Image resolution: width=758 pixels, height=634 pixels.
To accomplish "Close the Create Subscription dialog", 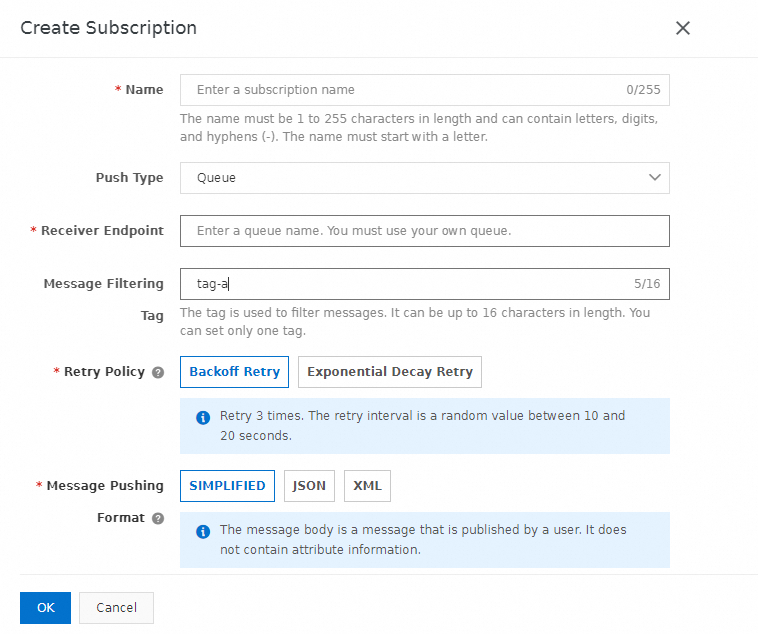I will pyautogui.click(x=683, y=28).
